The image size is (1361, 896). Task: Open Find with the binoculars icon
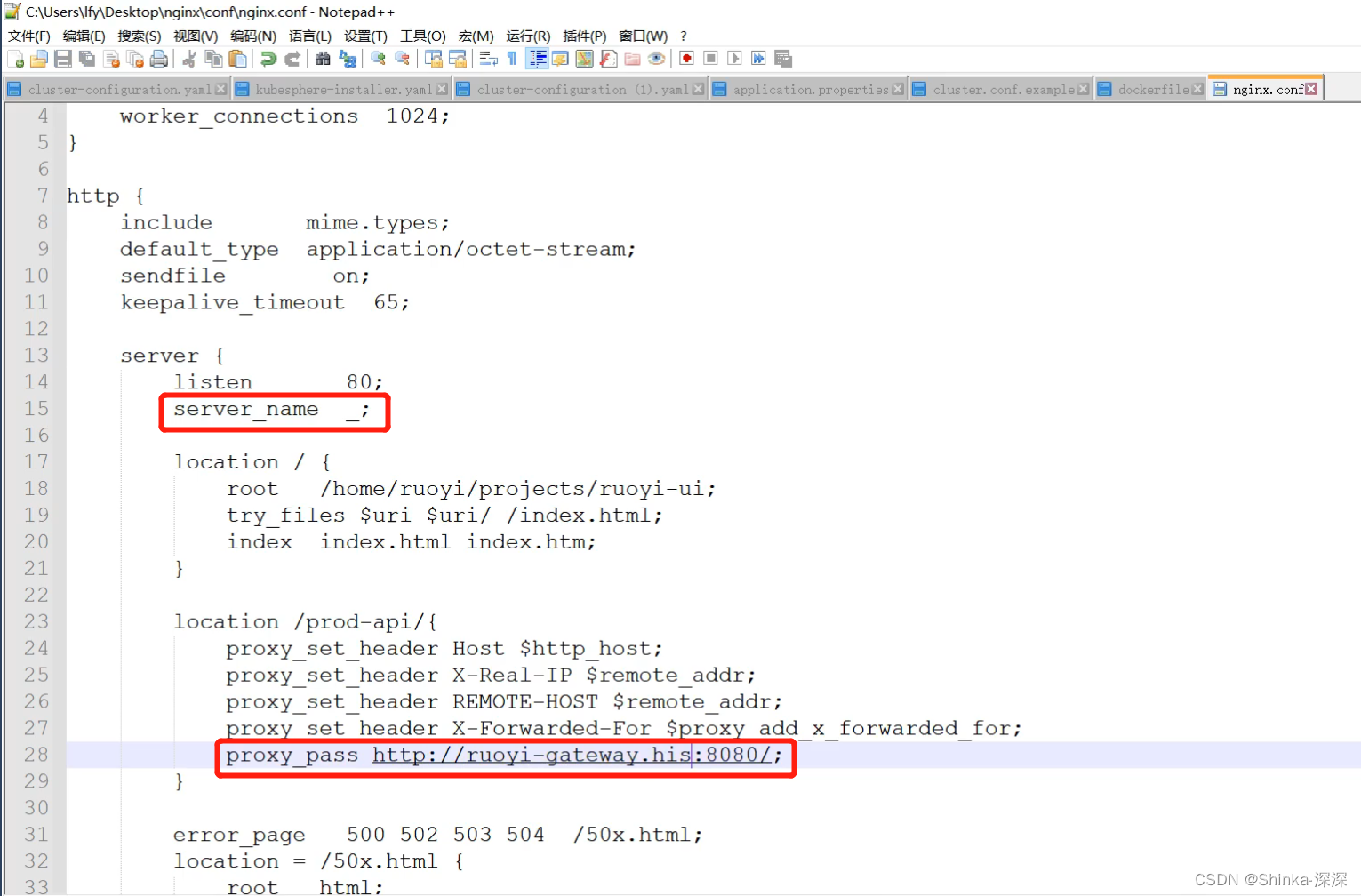[323, 59]
